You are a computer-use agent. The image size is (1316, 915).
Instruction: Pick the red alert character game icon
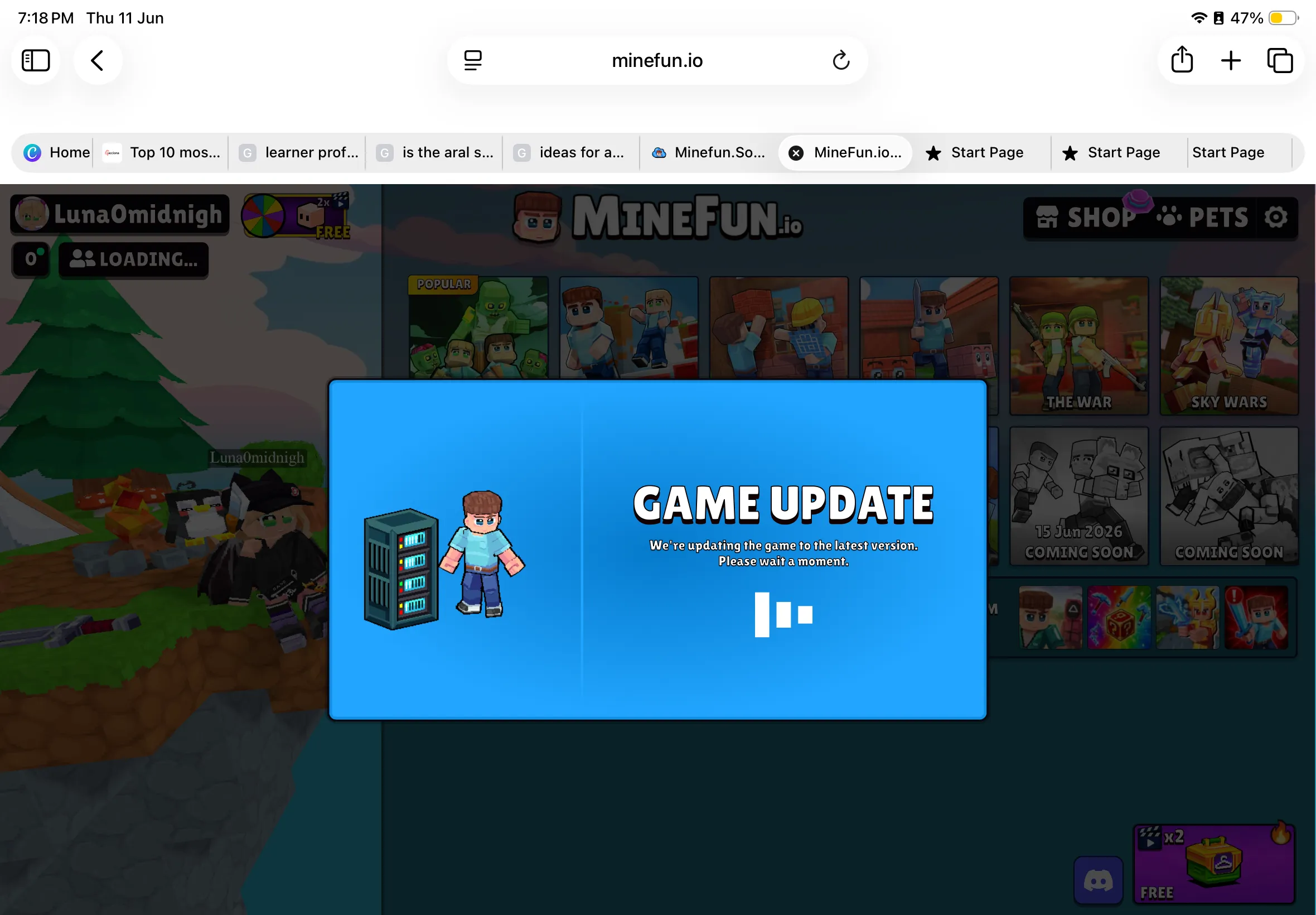1256,618
